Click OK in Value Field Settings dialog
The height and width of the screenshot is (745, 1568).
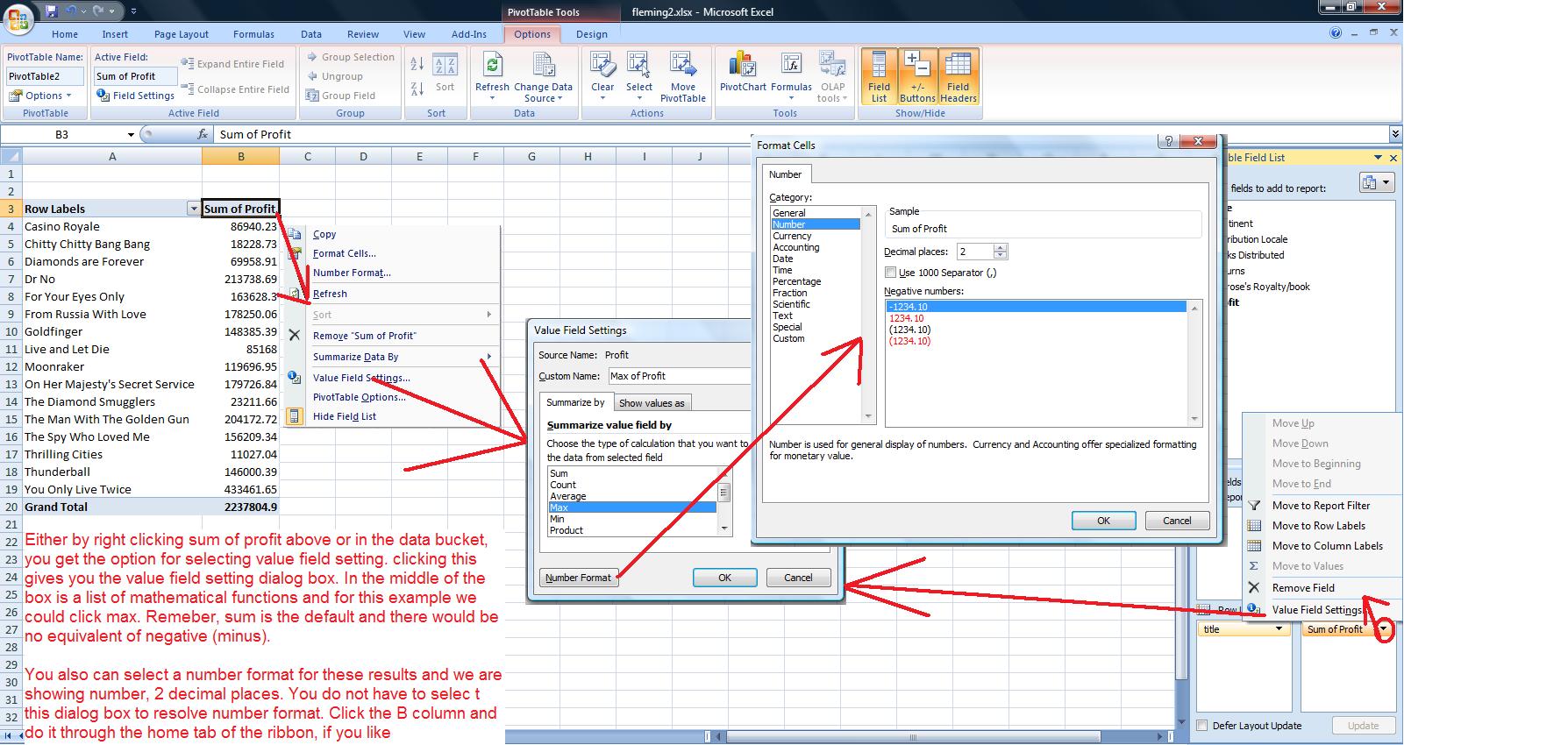click(x=724, y=578)
